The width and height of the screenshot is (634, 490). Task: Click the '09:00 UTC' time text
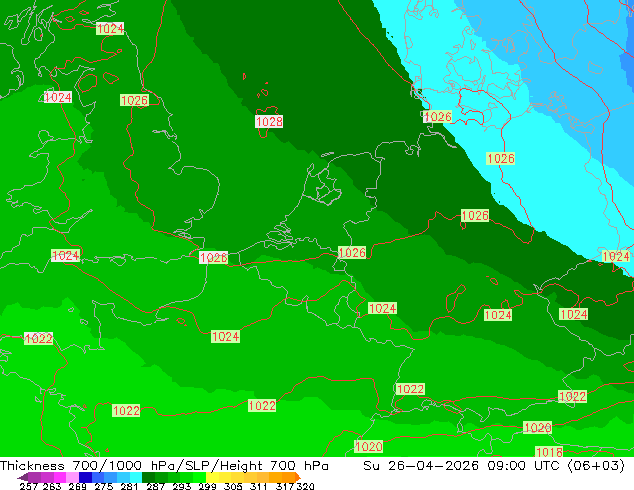pos(523,466)
